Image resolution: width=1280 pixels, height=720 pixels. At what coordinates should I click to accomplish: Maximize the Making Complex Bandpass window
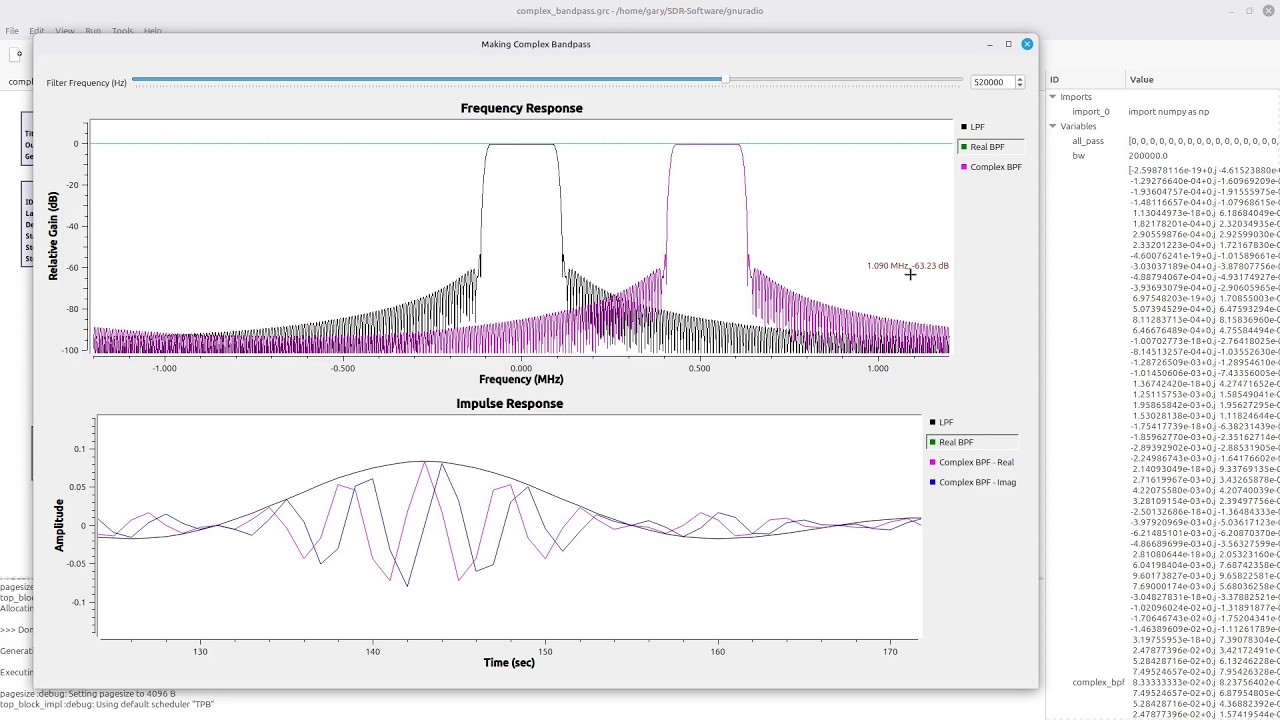point(1008,44)
